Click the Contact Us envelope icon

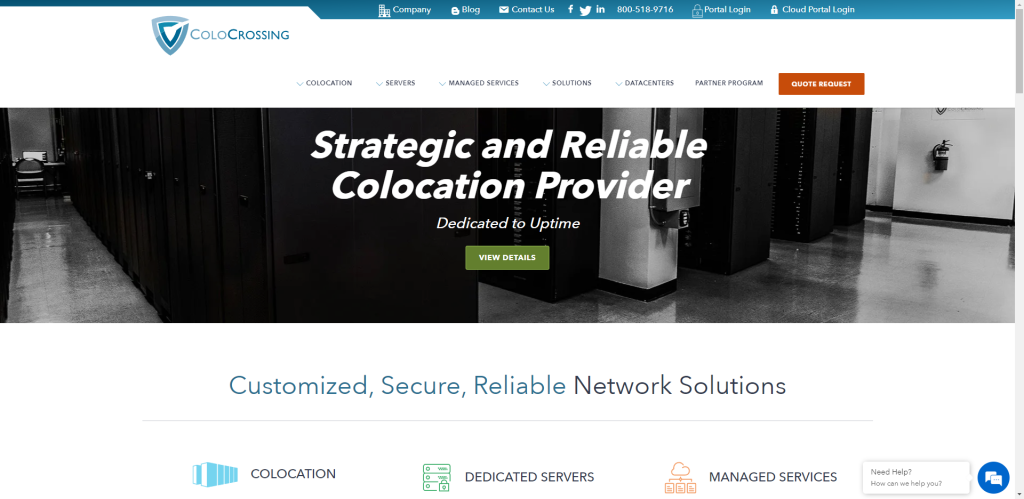point(504,10)
